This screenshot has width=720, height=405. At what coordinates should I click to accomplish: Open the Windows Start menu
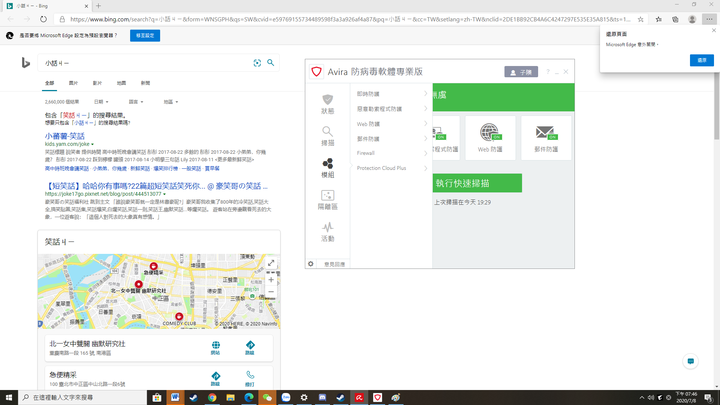pos(9,397)
